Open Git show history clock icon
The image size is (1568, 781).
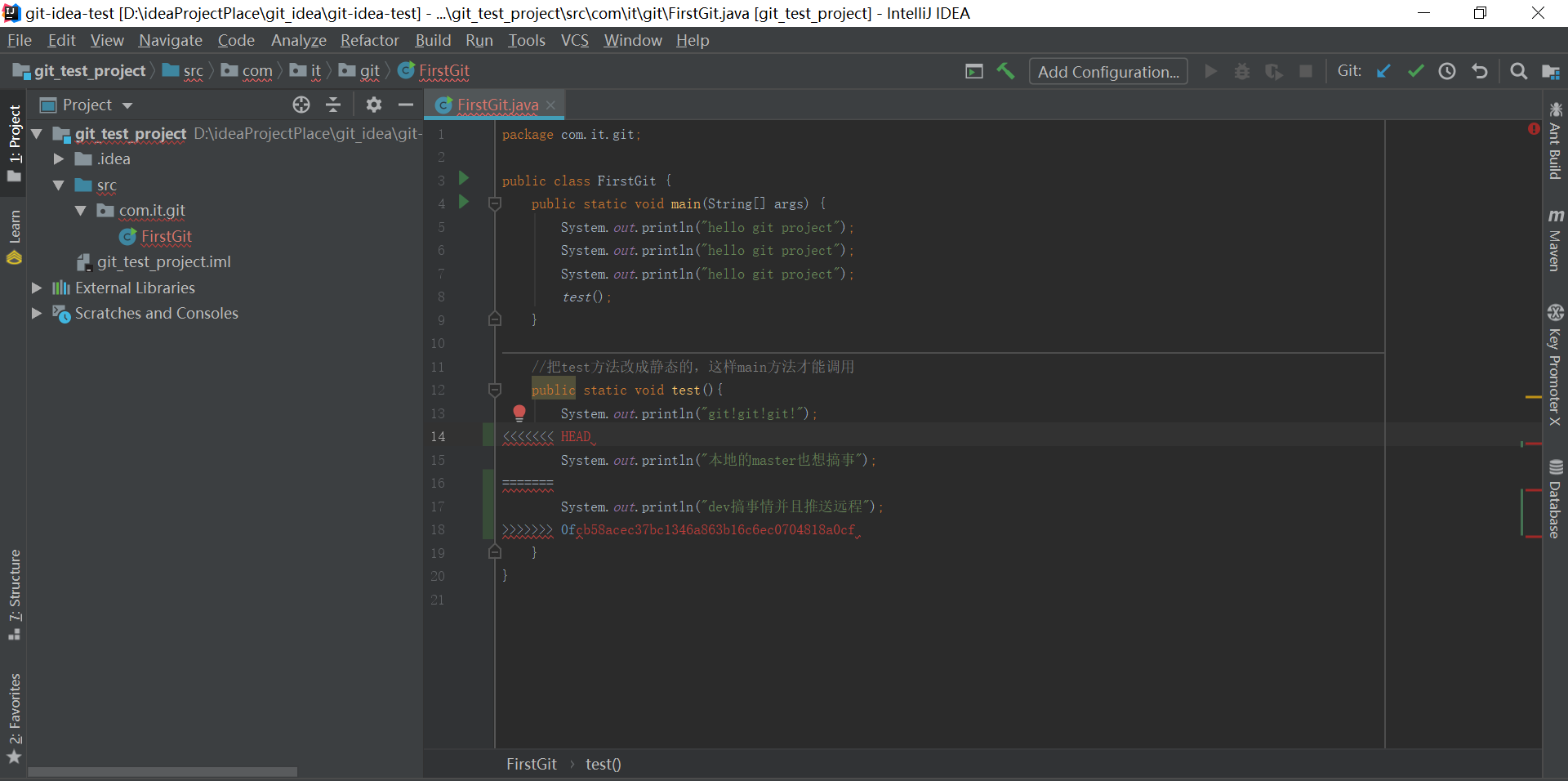1447,72
